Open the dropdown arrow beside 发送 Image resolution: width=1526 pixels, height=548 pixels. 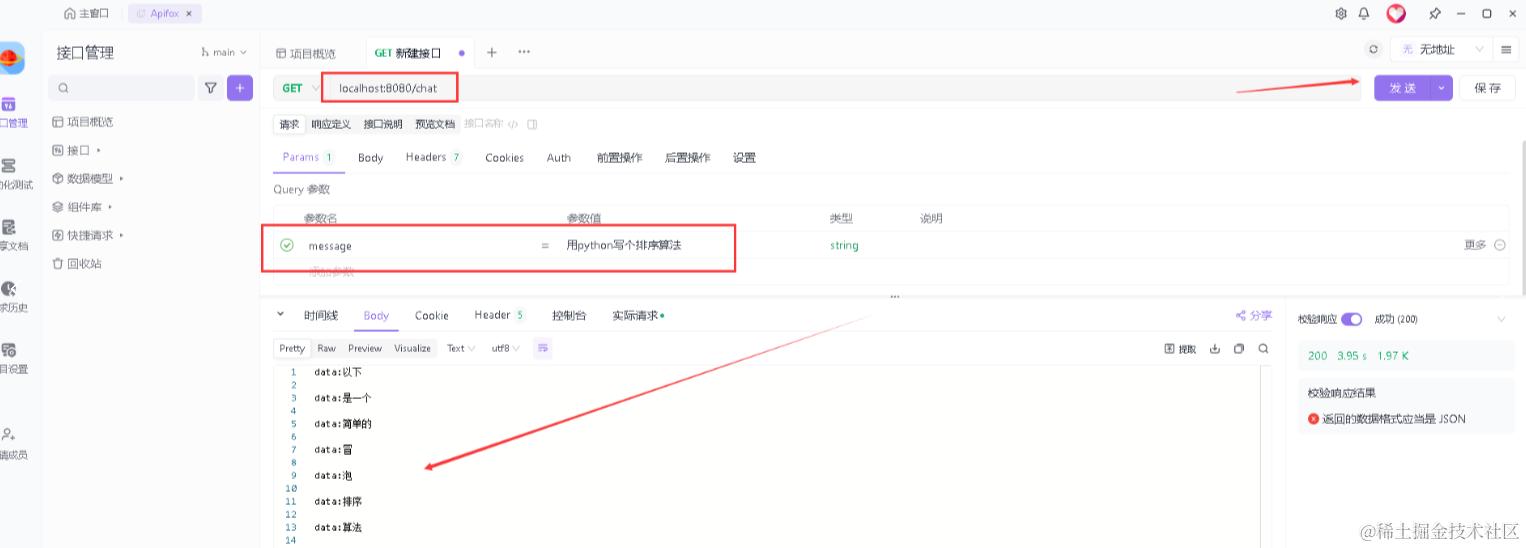tap(1441, 88)
